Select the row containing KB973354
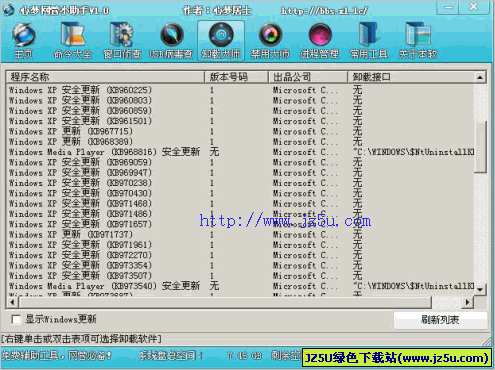 tap(240, 266)
